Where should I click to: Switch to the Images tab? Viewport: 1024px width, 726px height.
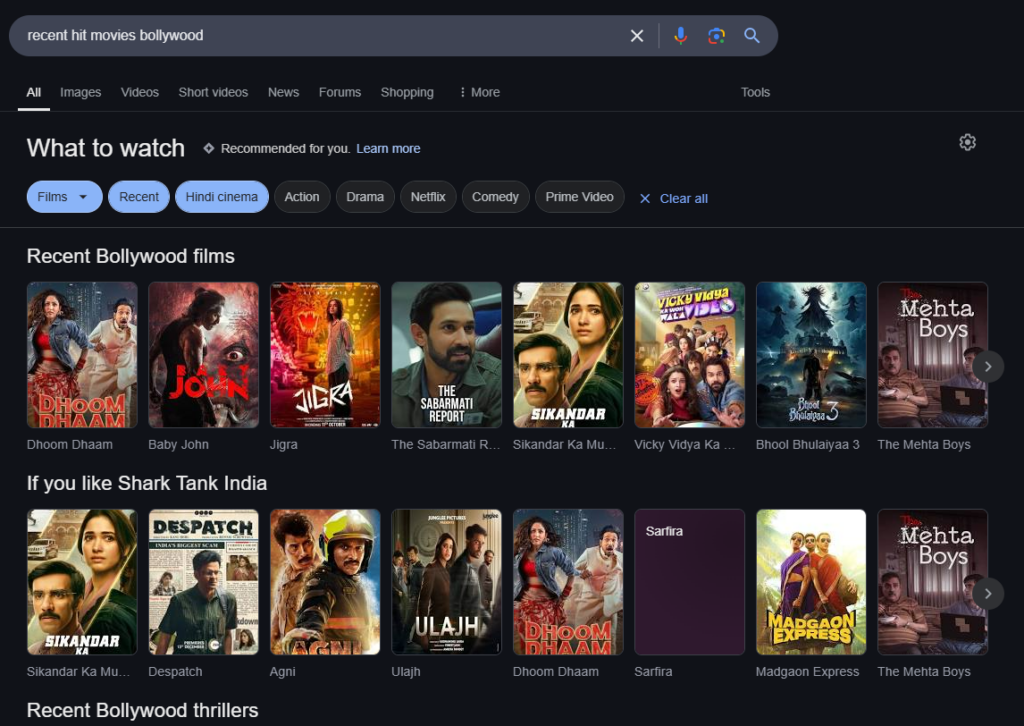pyautogui.click(x=80, y=92)
